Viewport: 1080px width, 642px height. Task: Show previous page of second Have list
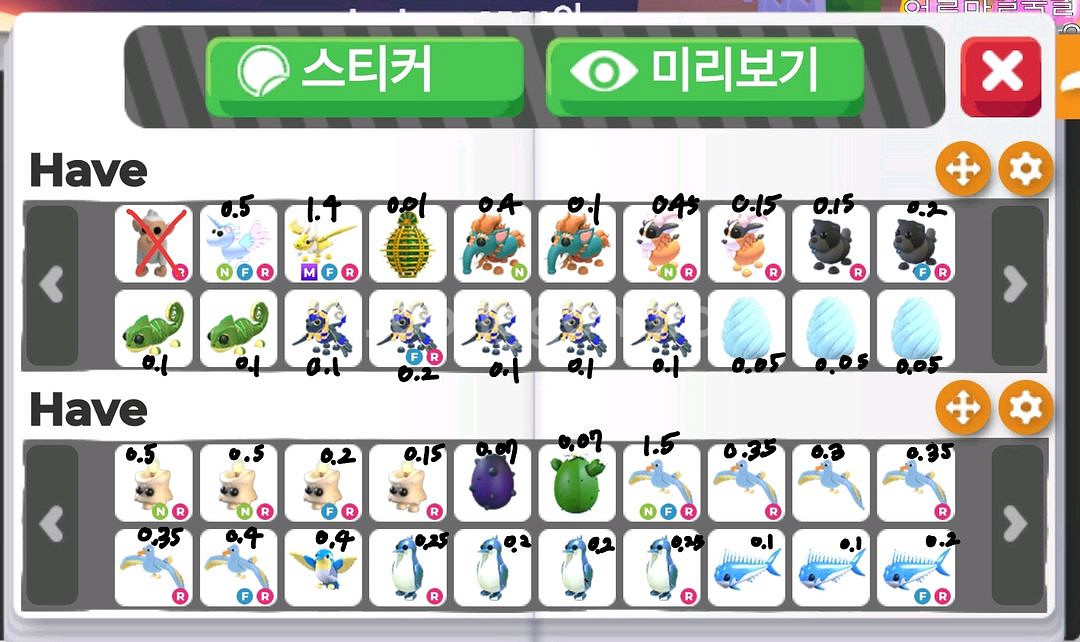tap(52, 525)
